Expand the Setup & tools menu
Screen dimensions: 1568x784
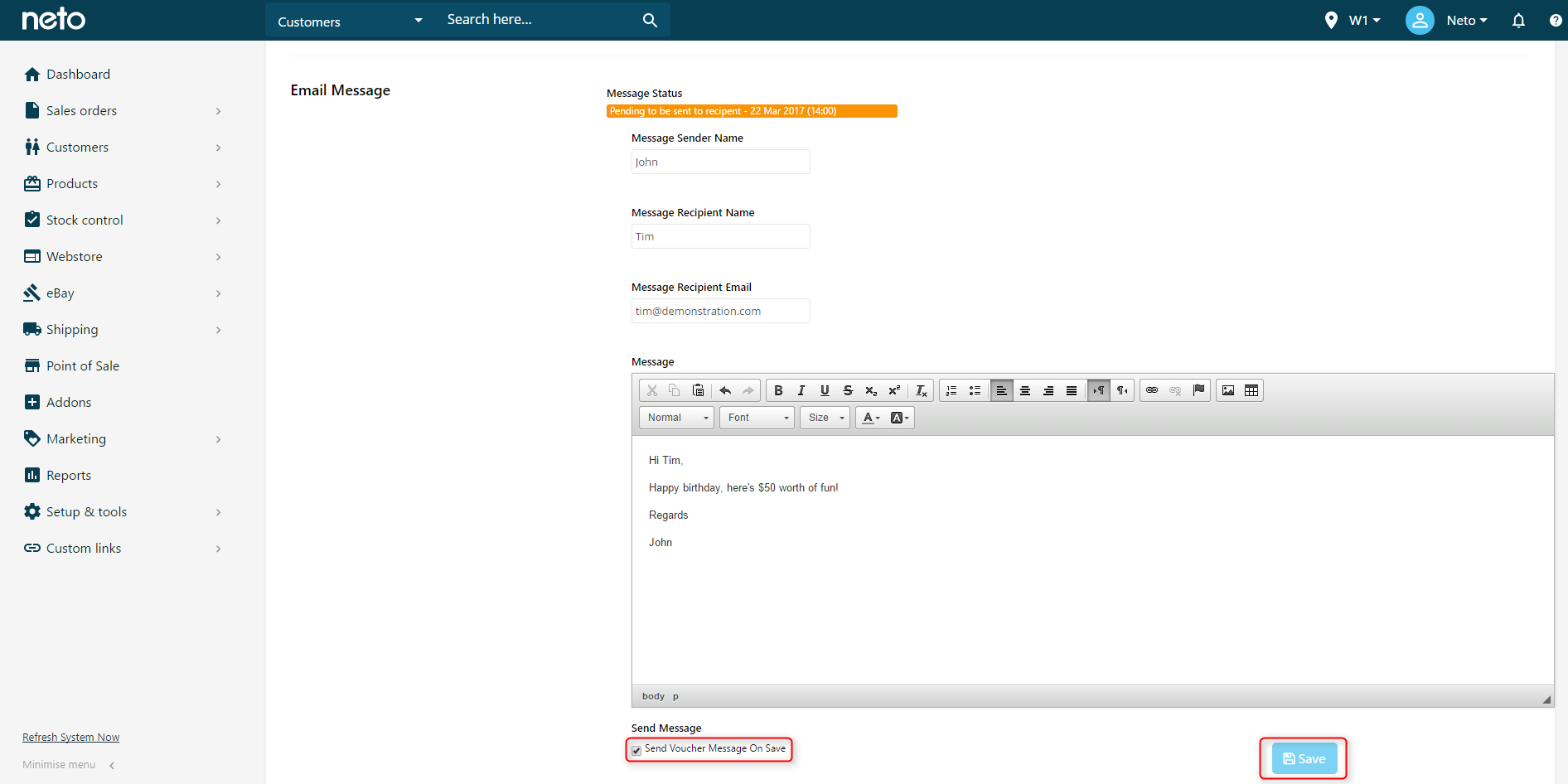coord(86,511)
